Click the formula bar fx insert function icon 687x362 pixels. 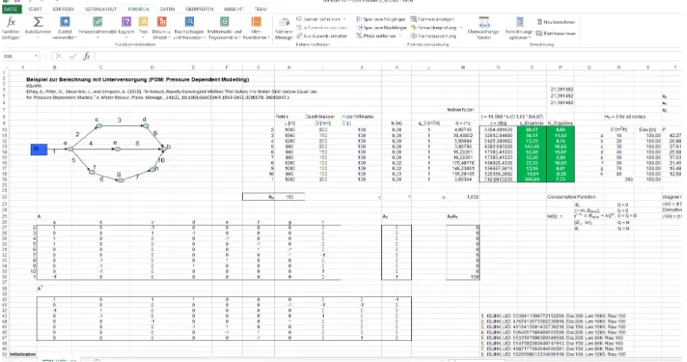click(x=87, y=56)
